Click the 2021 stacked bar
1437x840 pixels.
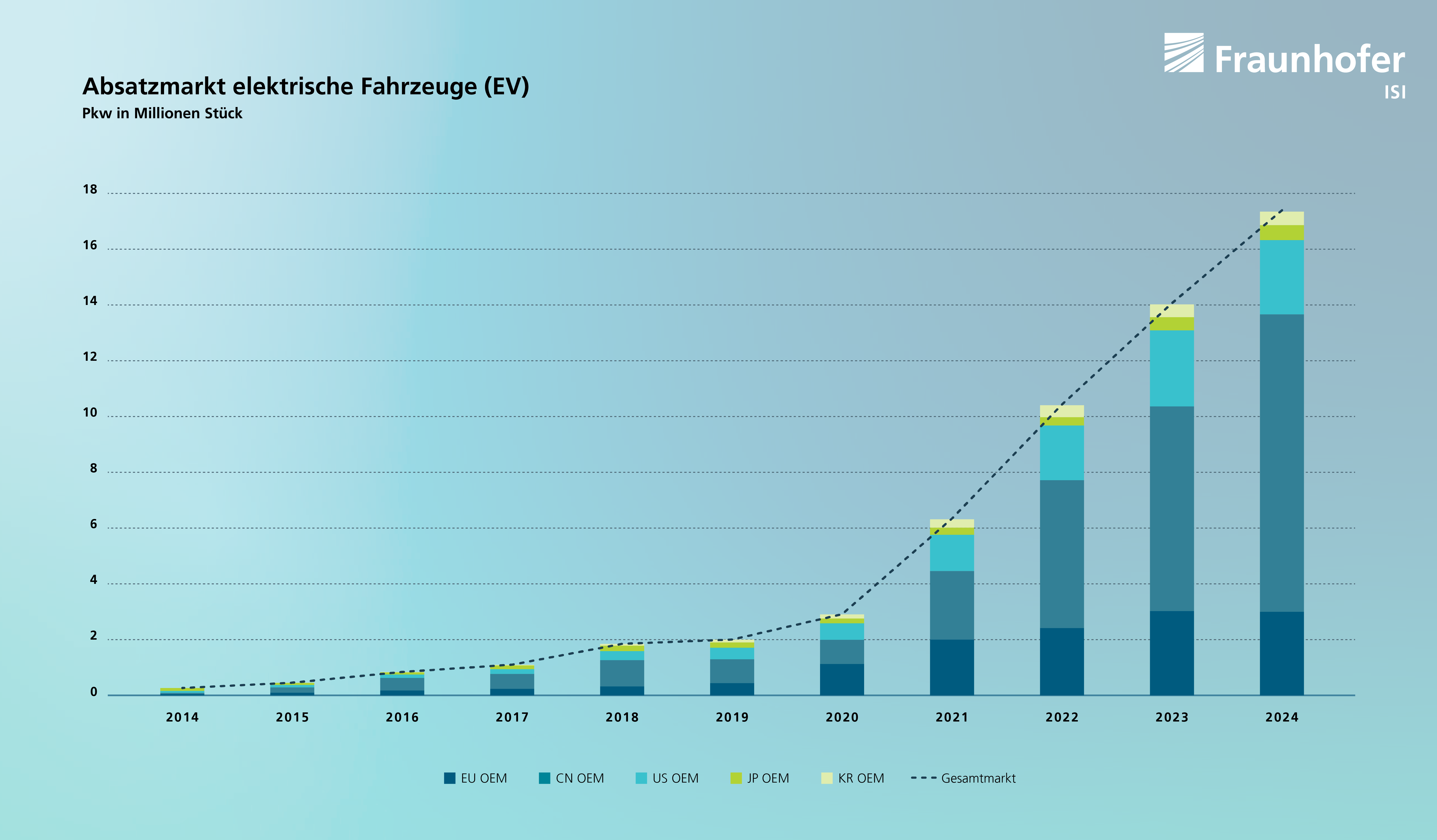952,607
